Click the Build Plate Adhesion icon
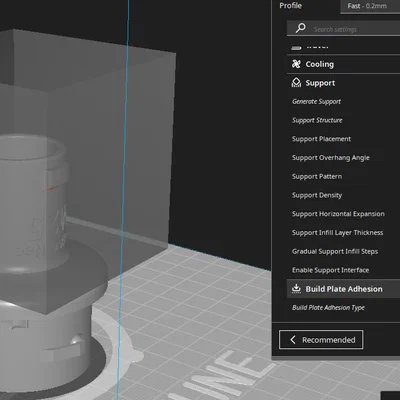 [x=296, y=289]
